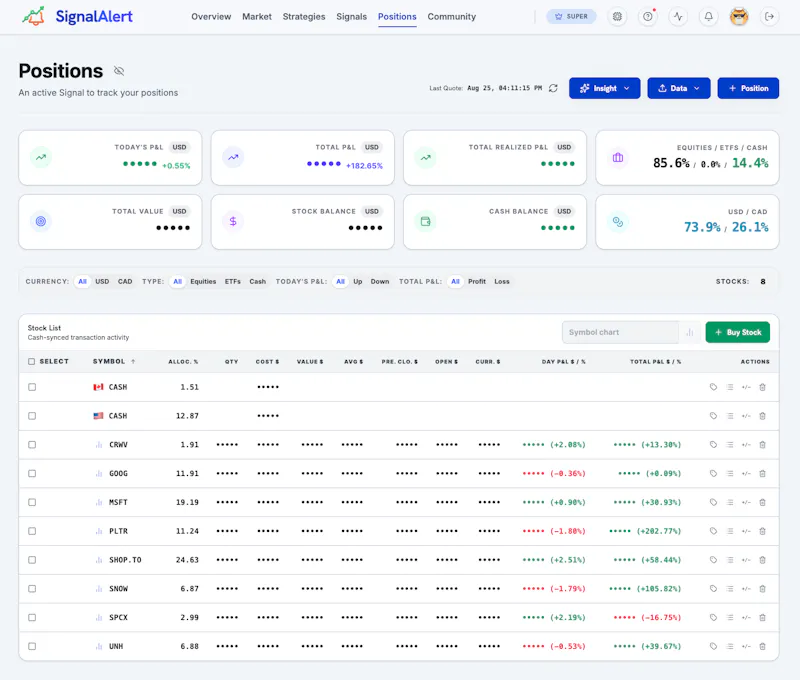Image resolution: width=800 pixels, height=680 pixels.
Task: Click the trash icon in the UNH row
Action: point(762,646)
